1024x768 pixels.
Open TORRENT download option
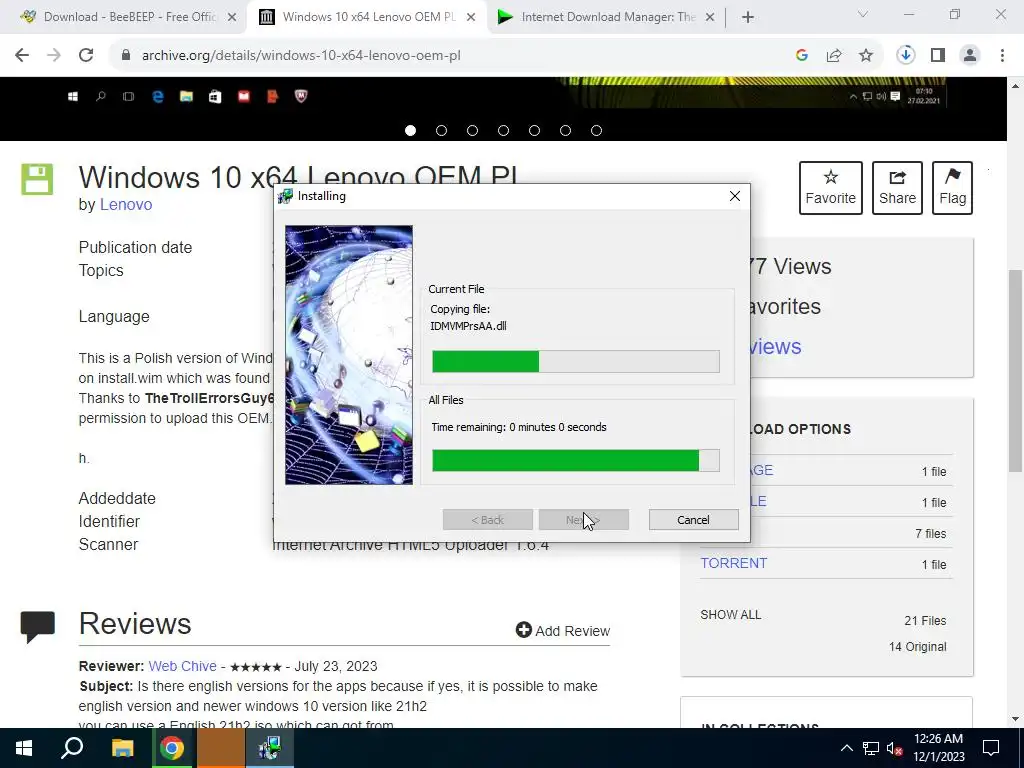pos(734,563)
